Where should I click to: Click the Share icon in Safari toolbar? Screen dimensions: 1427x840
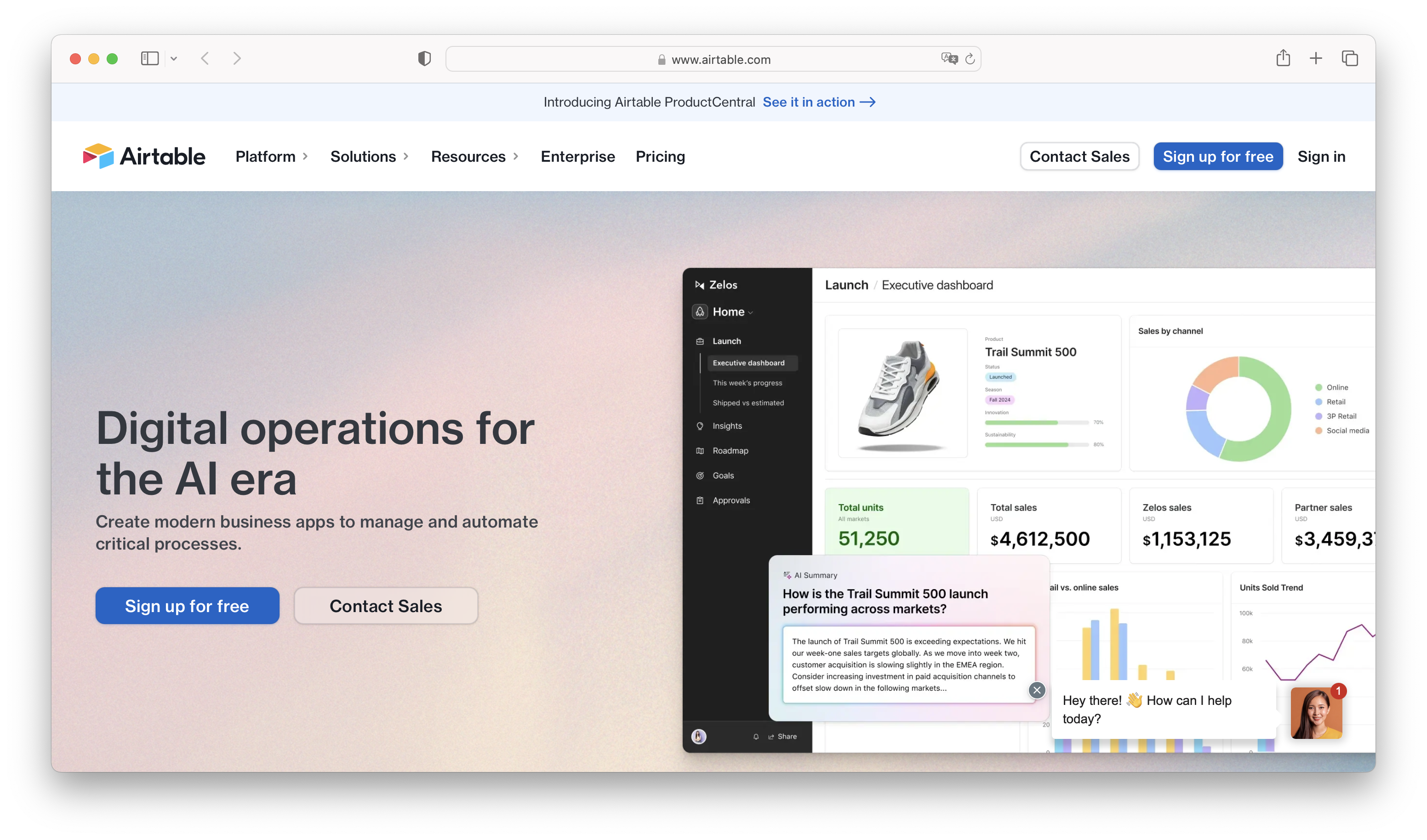1283,58
